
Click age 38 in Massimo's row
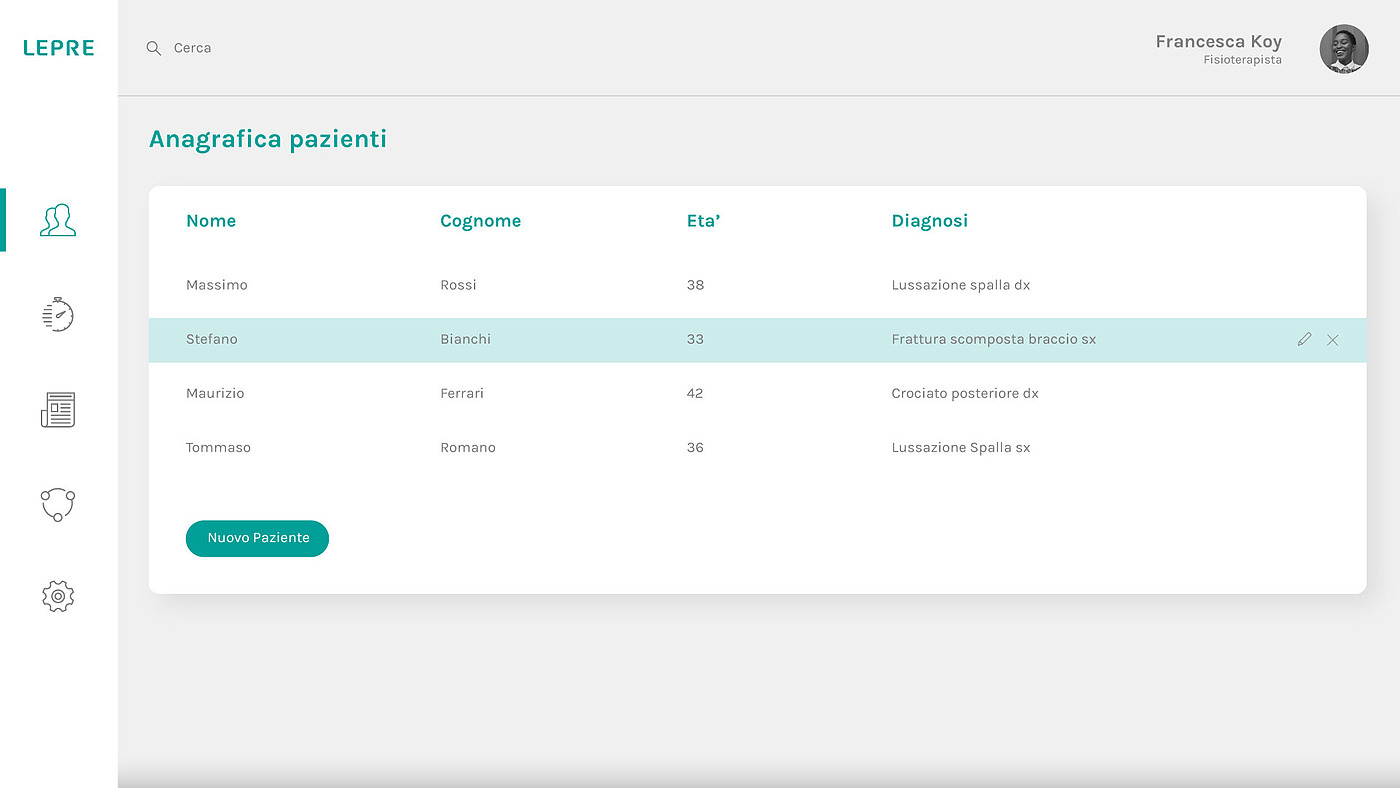point(695,285)
